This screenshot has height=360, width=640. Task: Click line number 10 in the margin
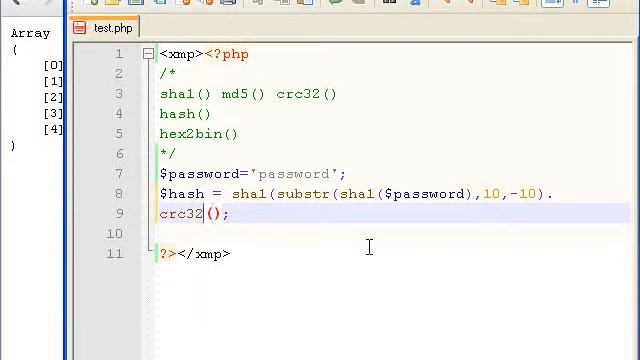pos(115,234)
